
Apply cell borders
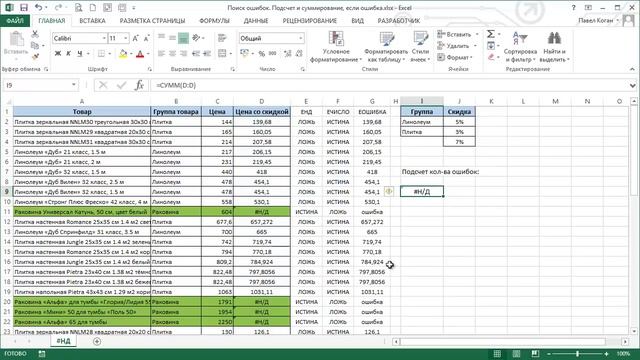coord(101,54)
